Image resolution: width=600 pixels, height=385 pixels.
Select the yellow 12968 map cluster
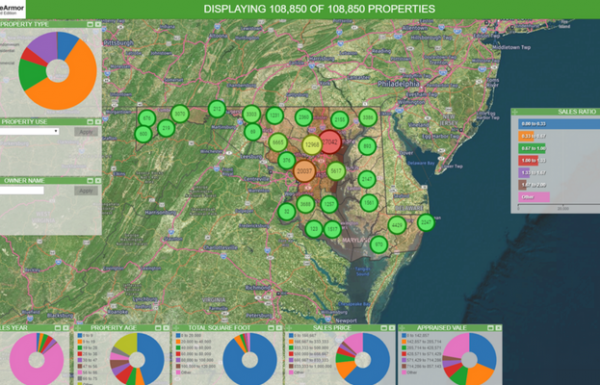click(x=312, y=145)
